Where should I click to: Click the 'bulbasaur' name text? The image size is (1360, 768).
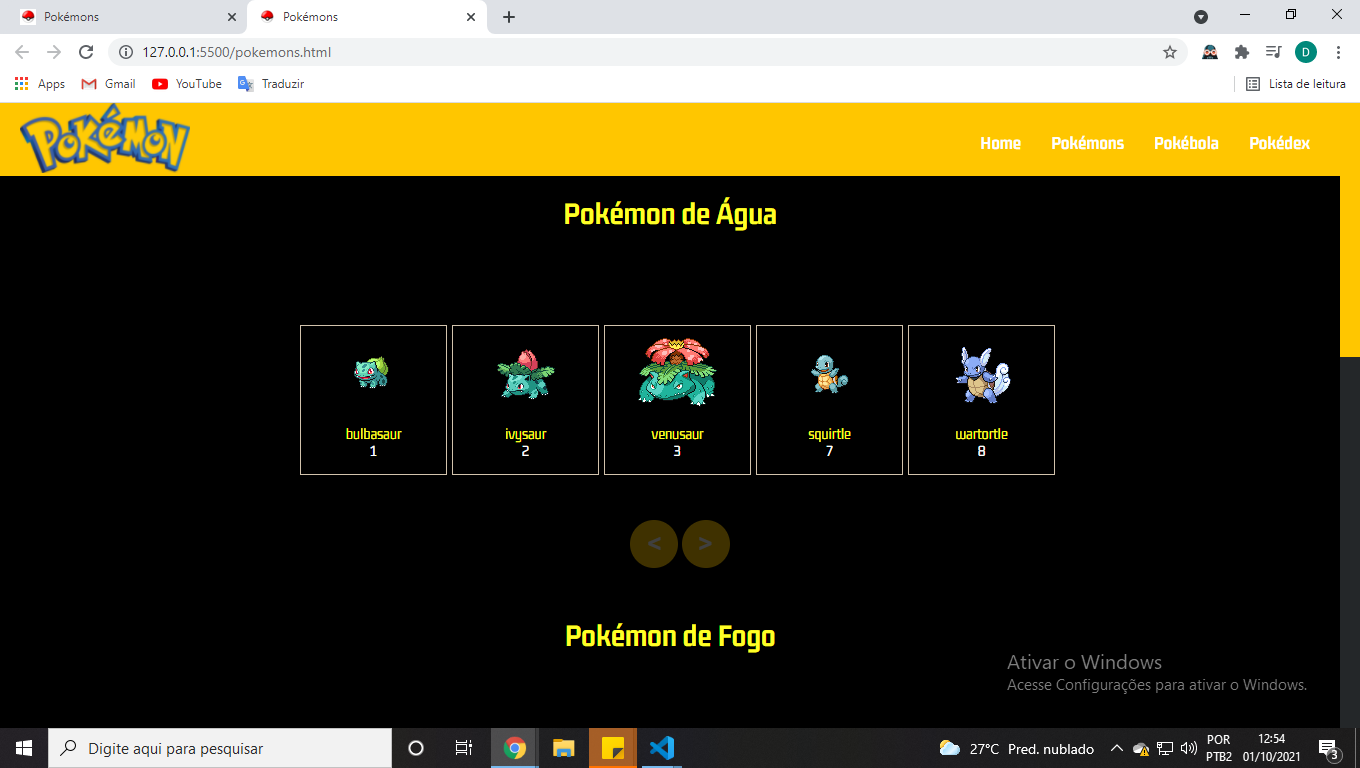coord(373,434)
